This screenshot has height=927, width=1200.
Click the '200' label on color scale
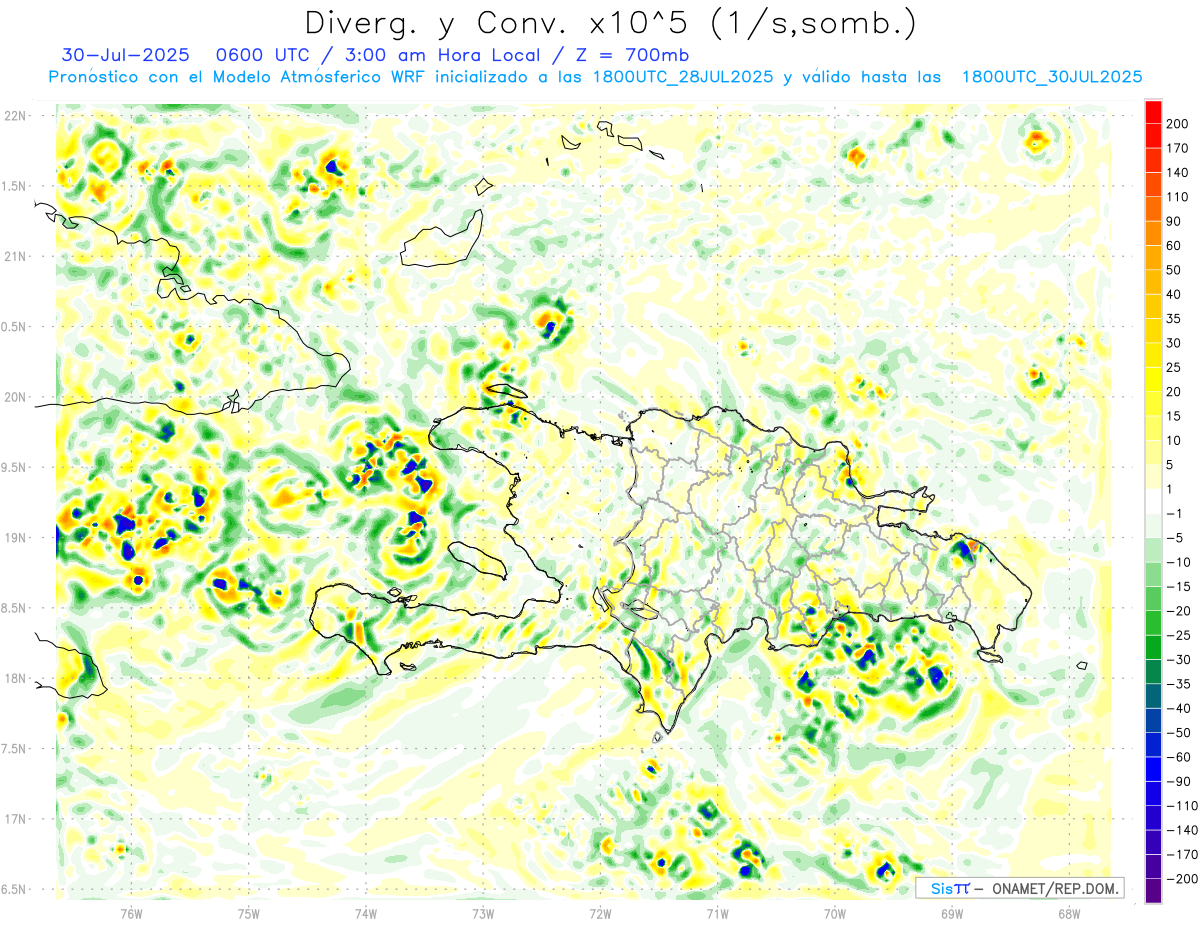pyautogui.click(x=1180, y=123)
